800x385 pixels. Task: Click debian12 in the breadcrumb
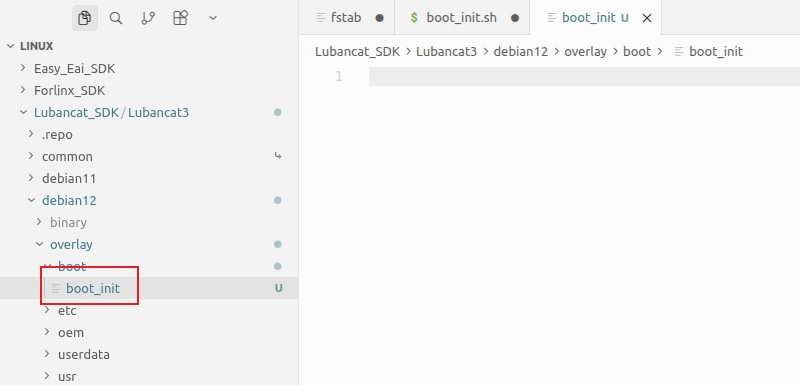(x=520, y=52)
